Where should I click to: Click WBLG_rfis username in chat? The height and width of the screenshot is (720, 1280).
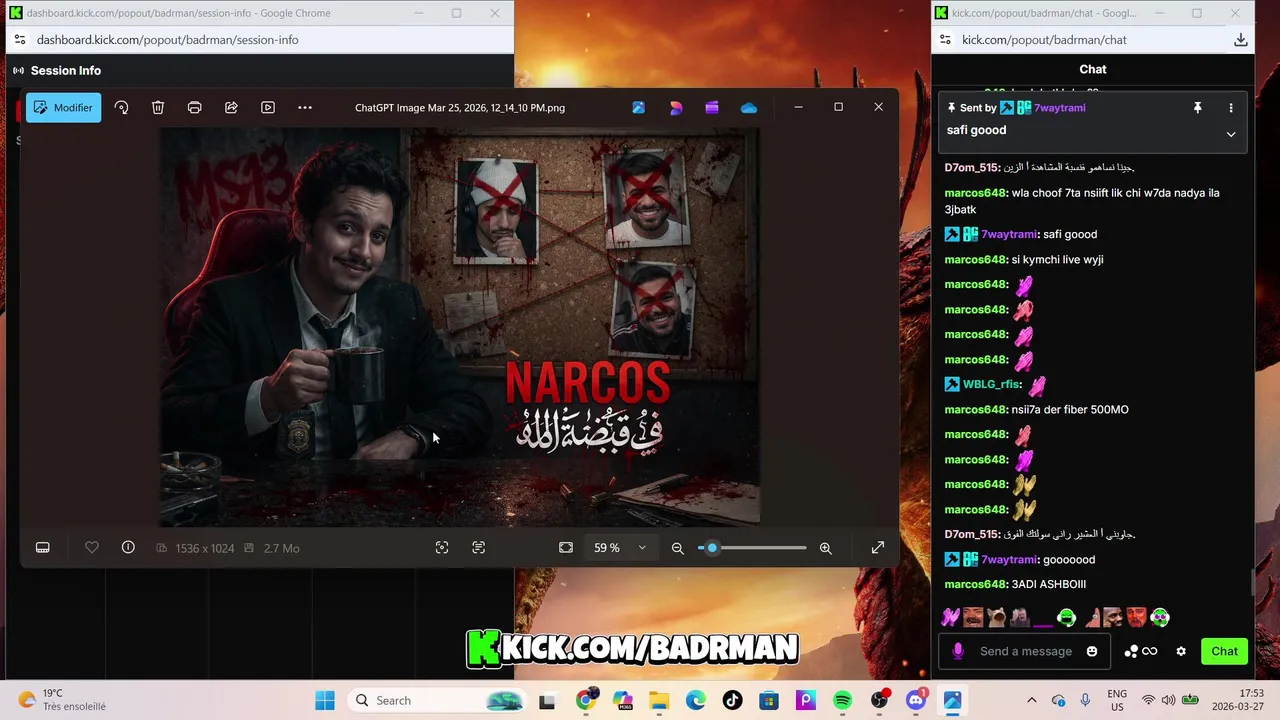(x=991, y=385)
